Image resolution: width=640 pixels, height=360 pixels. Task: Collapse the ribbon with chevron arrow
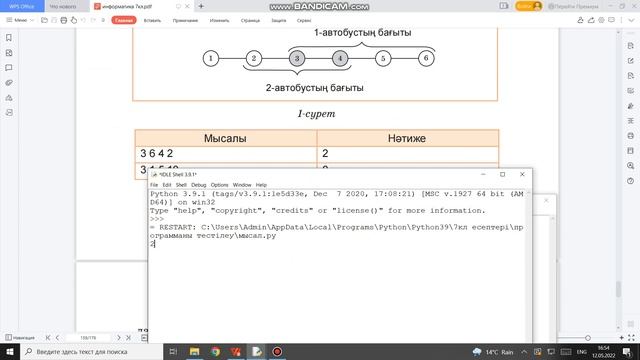(631, 20)
